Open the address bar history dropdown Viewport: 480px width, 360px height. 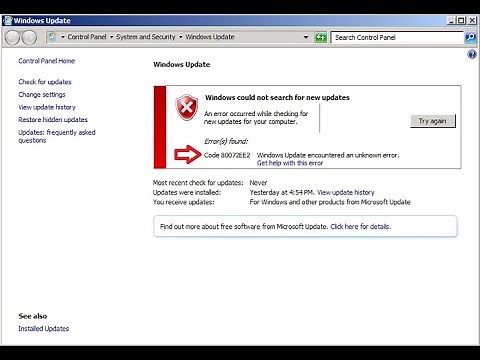(x=306, y=37)
